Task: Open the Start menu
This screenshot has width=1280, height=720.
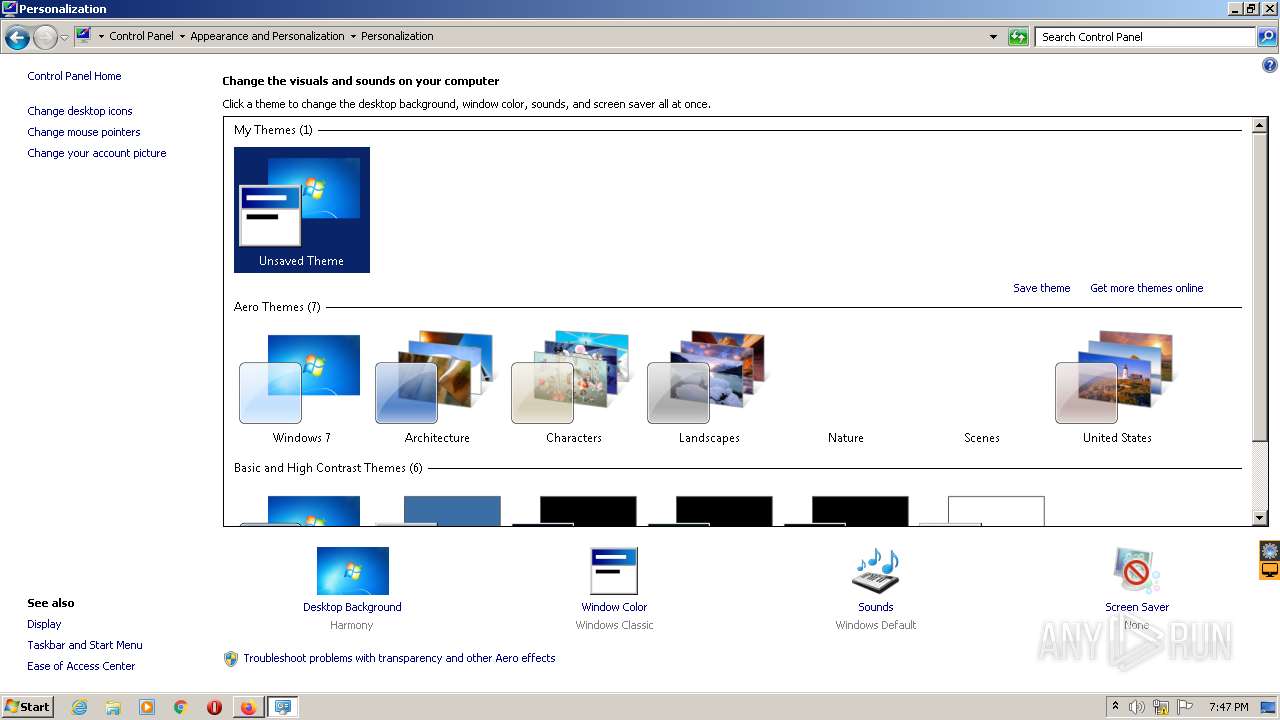Action: (x=28, y=706)
